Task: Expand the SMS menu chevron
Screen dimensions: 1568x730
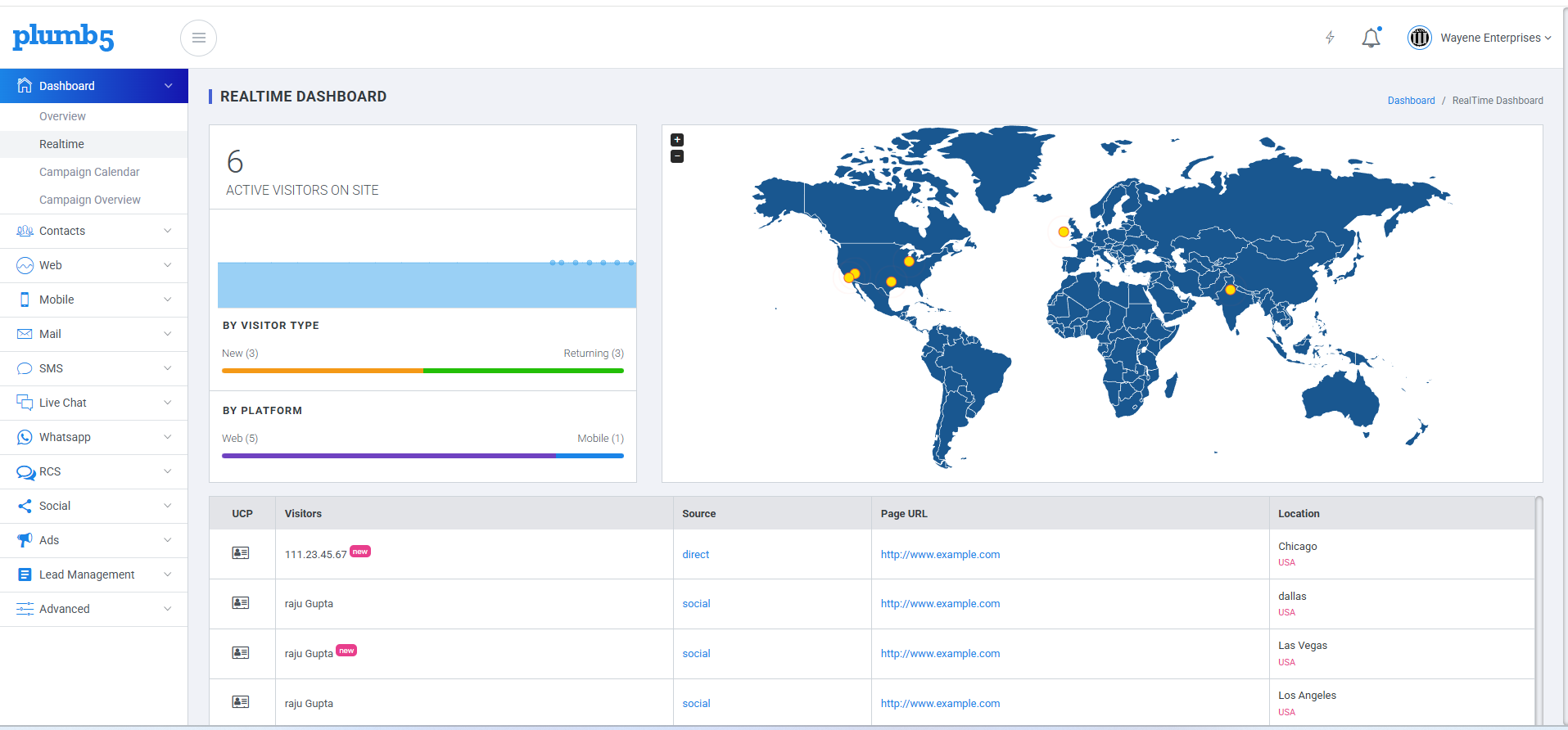Action: pyautogui.click(x=168, y=368)
